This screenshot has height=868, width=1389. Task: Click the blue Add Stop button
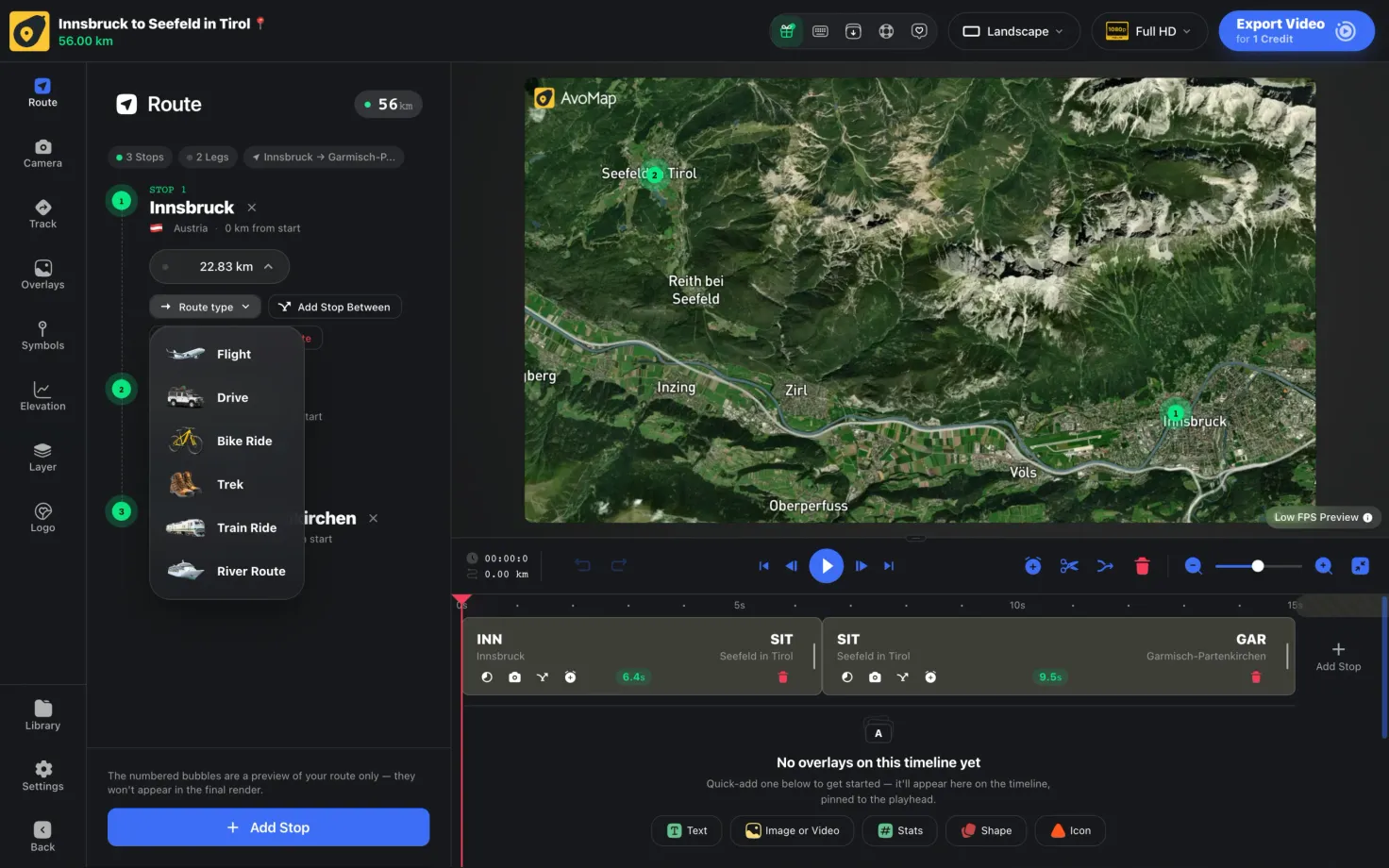point(268,827)
